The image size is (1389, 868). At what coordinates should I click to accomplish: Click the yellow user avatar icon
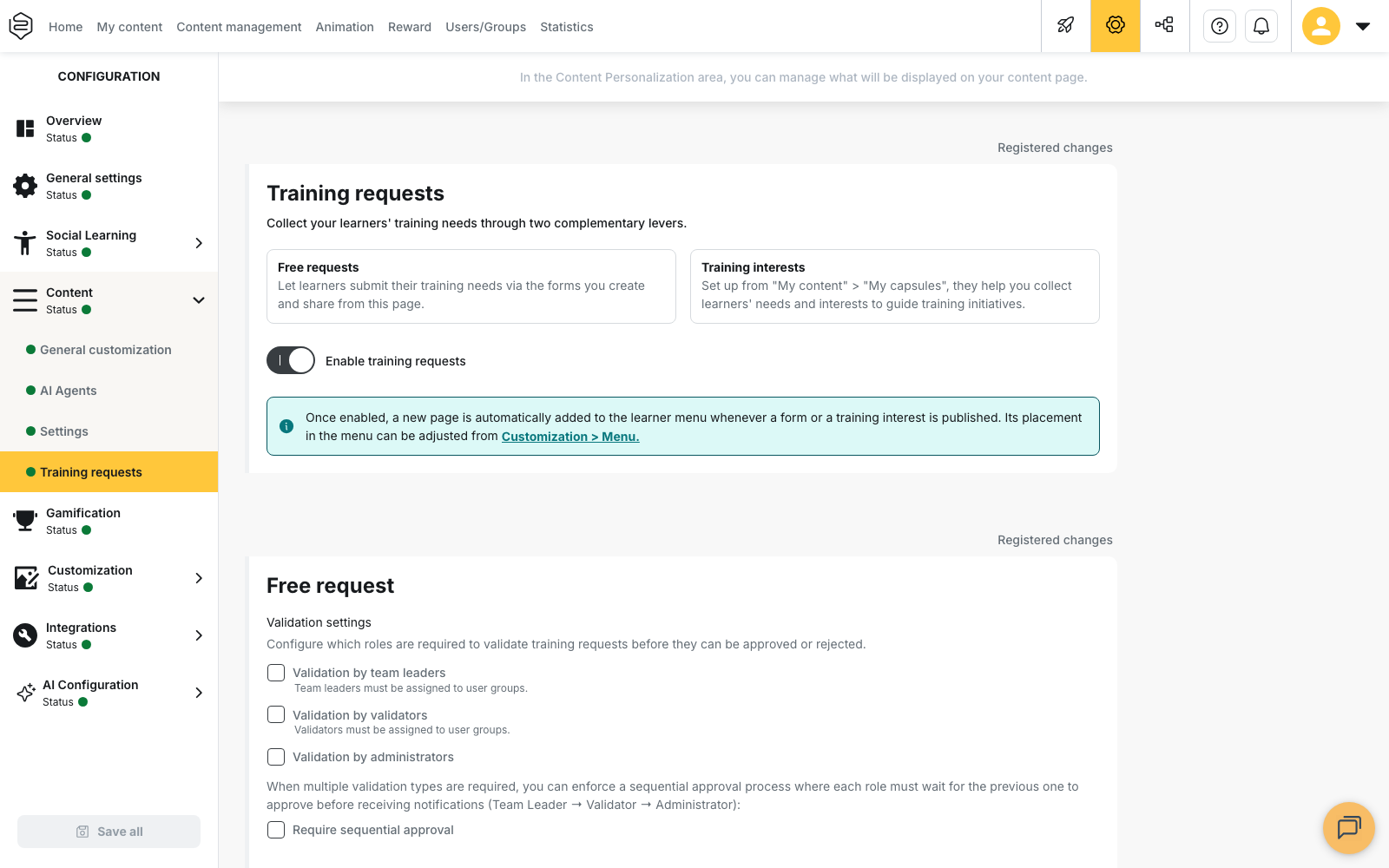(1321, 26)
